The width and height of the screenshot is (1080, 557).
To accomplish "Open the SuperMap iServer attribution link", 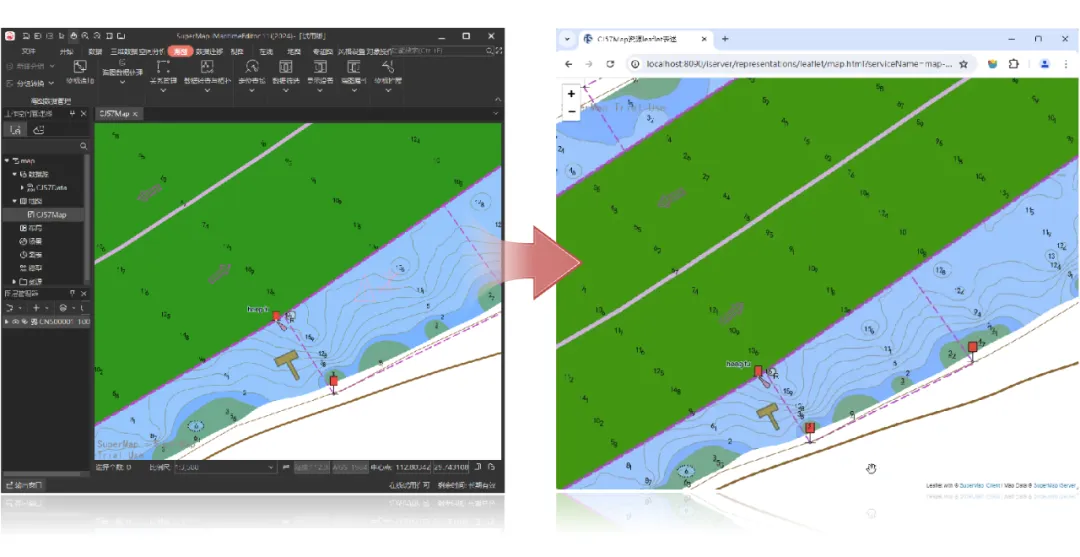I will [x=1054, y=485].
